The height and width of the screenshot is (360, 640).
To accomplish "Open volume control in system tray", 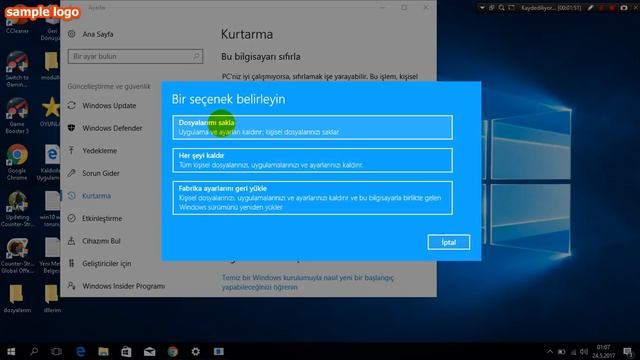I will [x=584, y=352].
